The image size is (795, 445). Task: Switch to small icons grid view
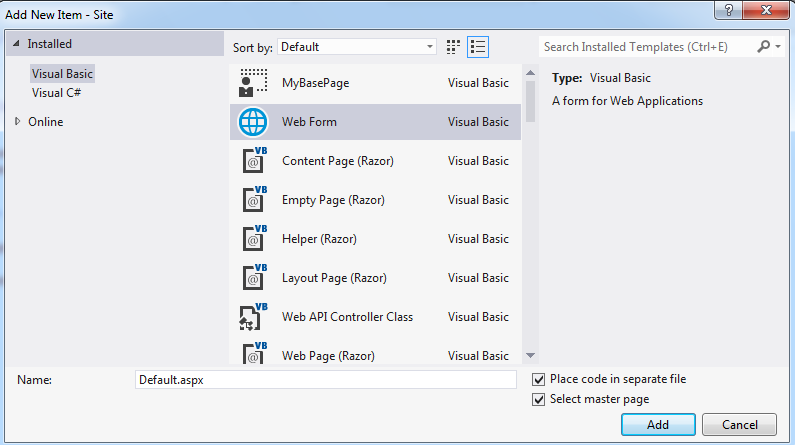[454, 47]
